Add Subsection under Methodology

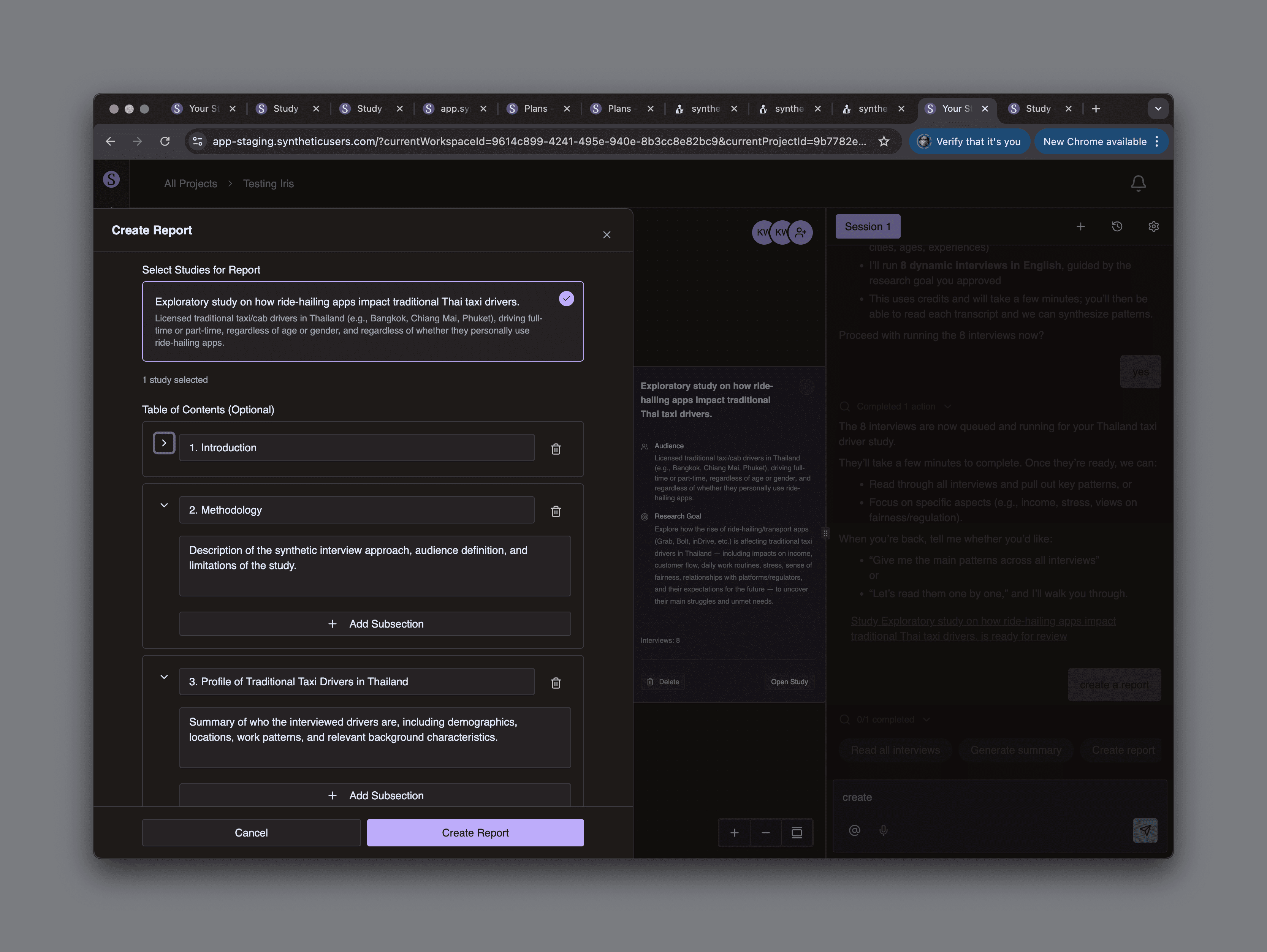click(x=375, y=624)
